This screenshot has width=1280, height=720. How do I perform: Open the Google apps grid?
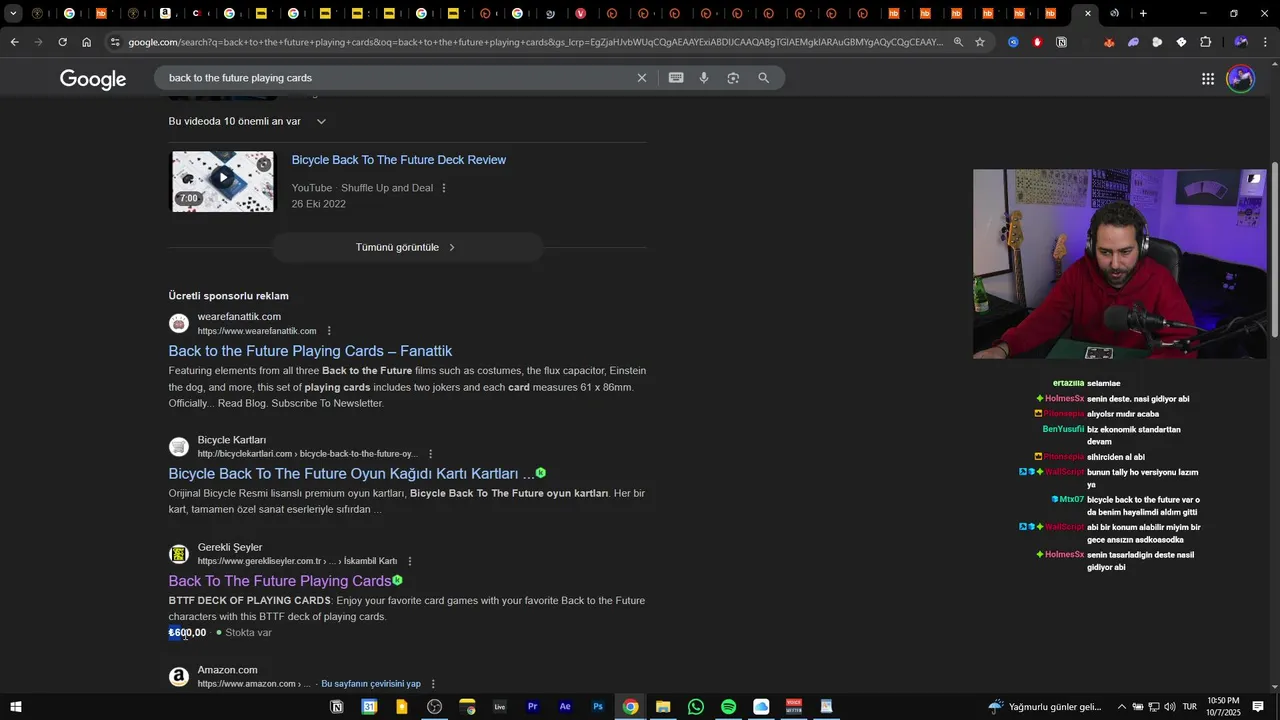pyautogui.click(x=1208, y=79)
